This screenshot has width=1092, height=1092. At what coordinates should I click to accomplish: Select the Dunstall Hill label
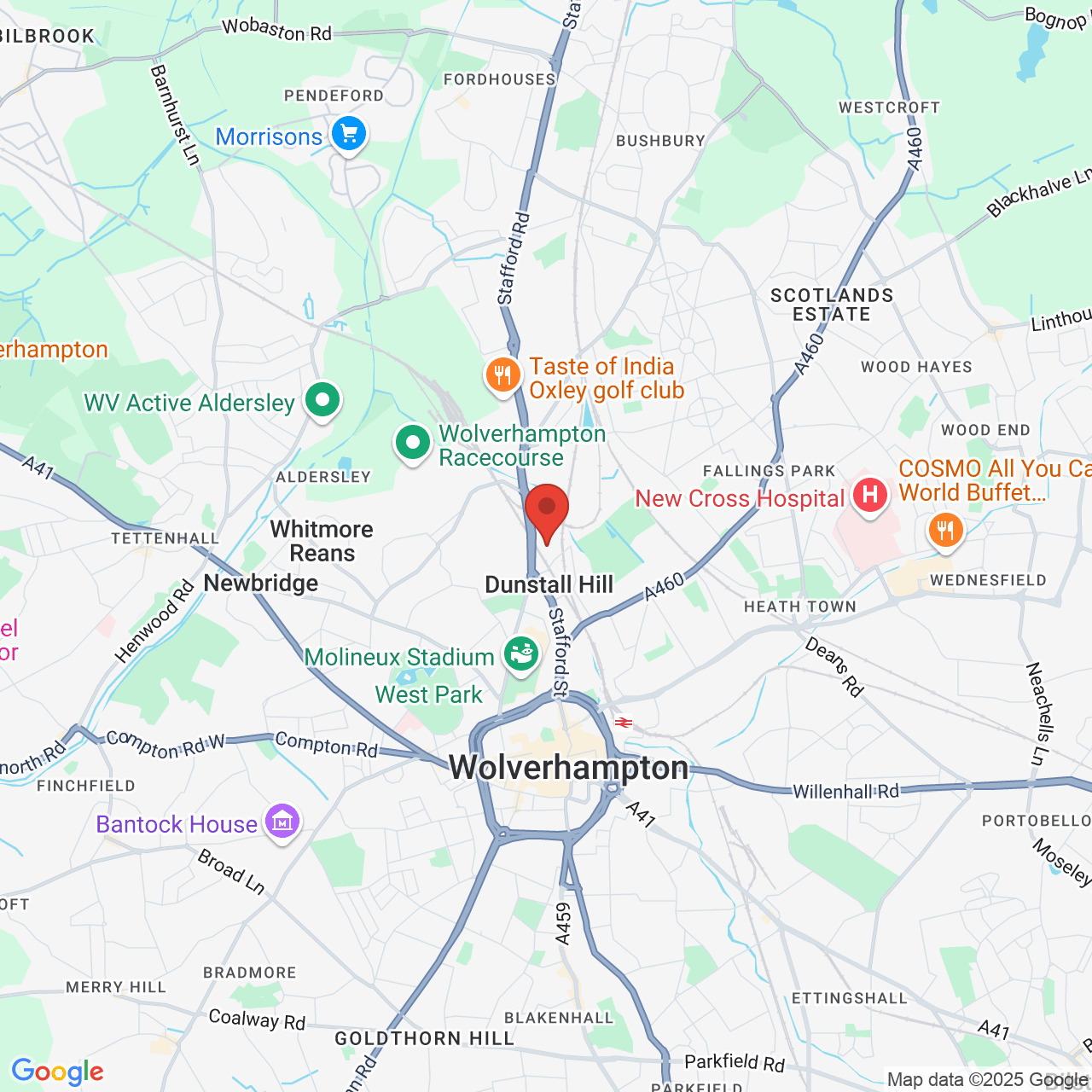pos(549,584)
